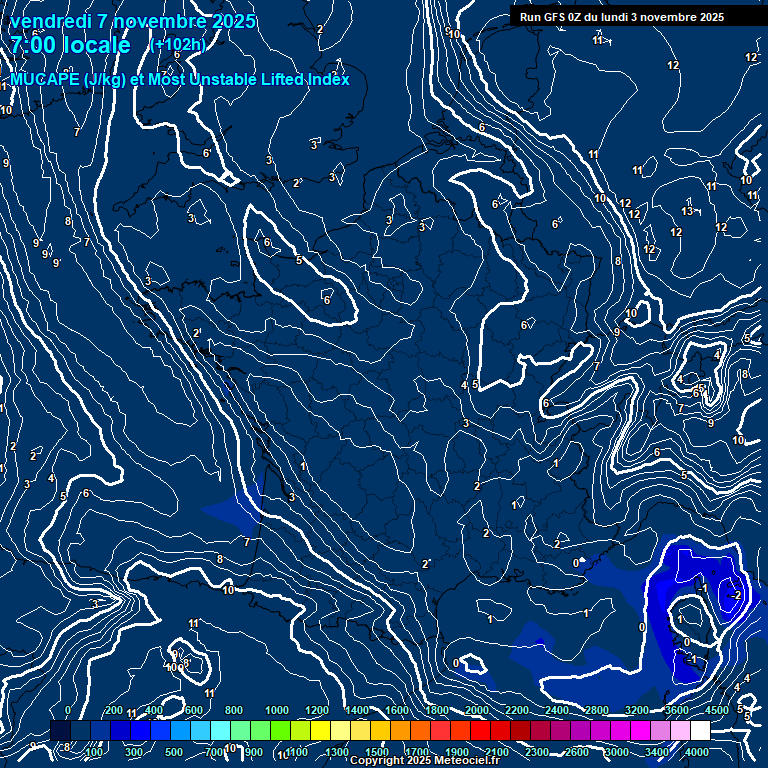Click the '13' lifted index contour label
The image size is (768, 768).
687,211
